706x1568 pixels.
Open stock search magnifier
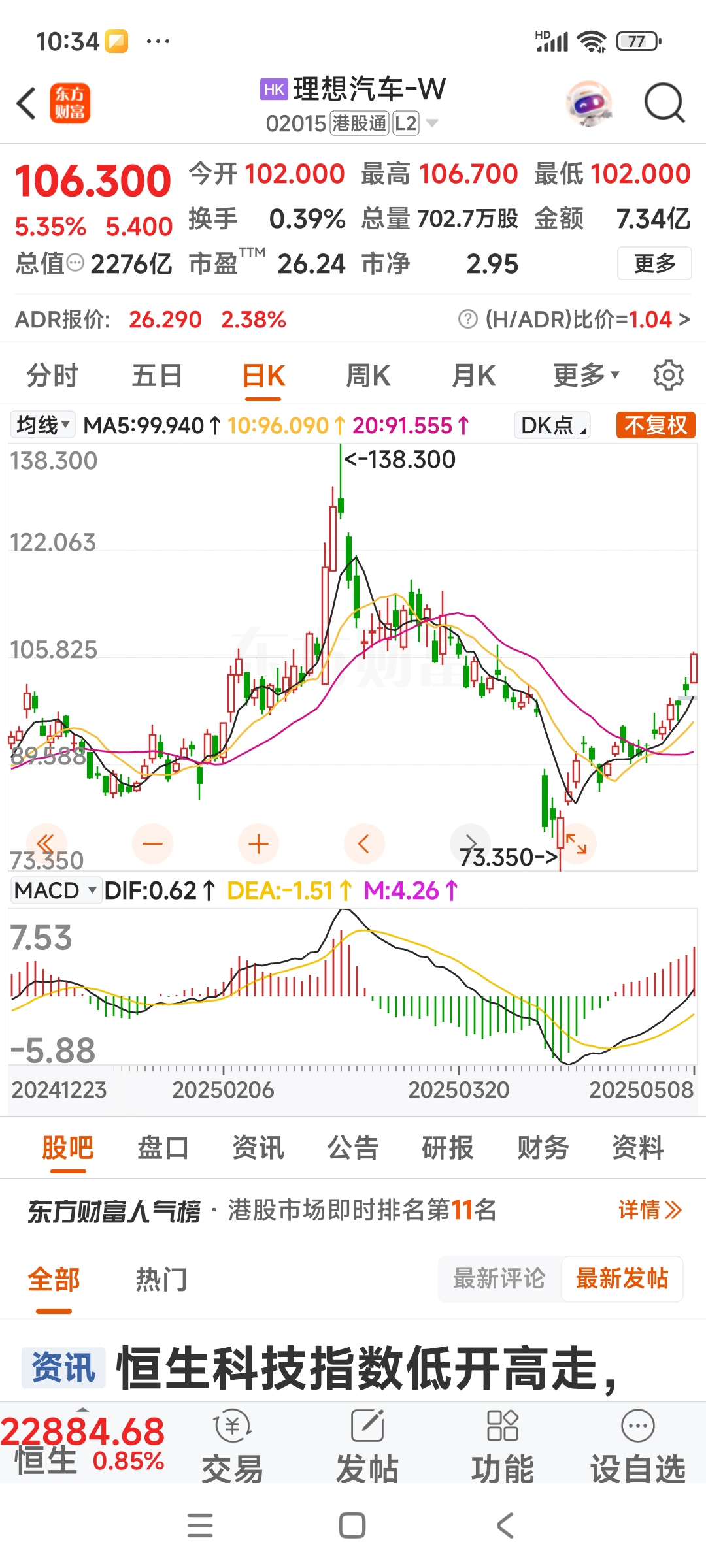pos(664,103)
